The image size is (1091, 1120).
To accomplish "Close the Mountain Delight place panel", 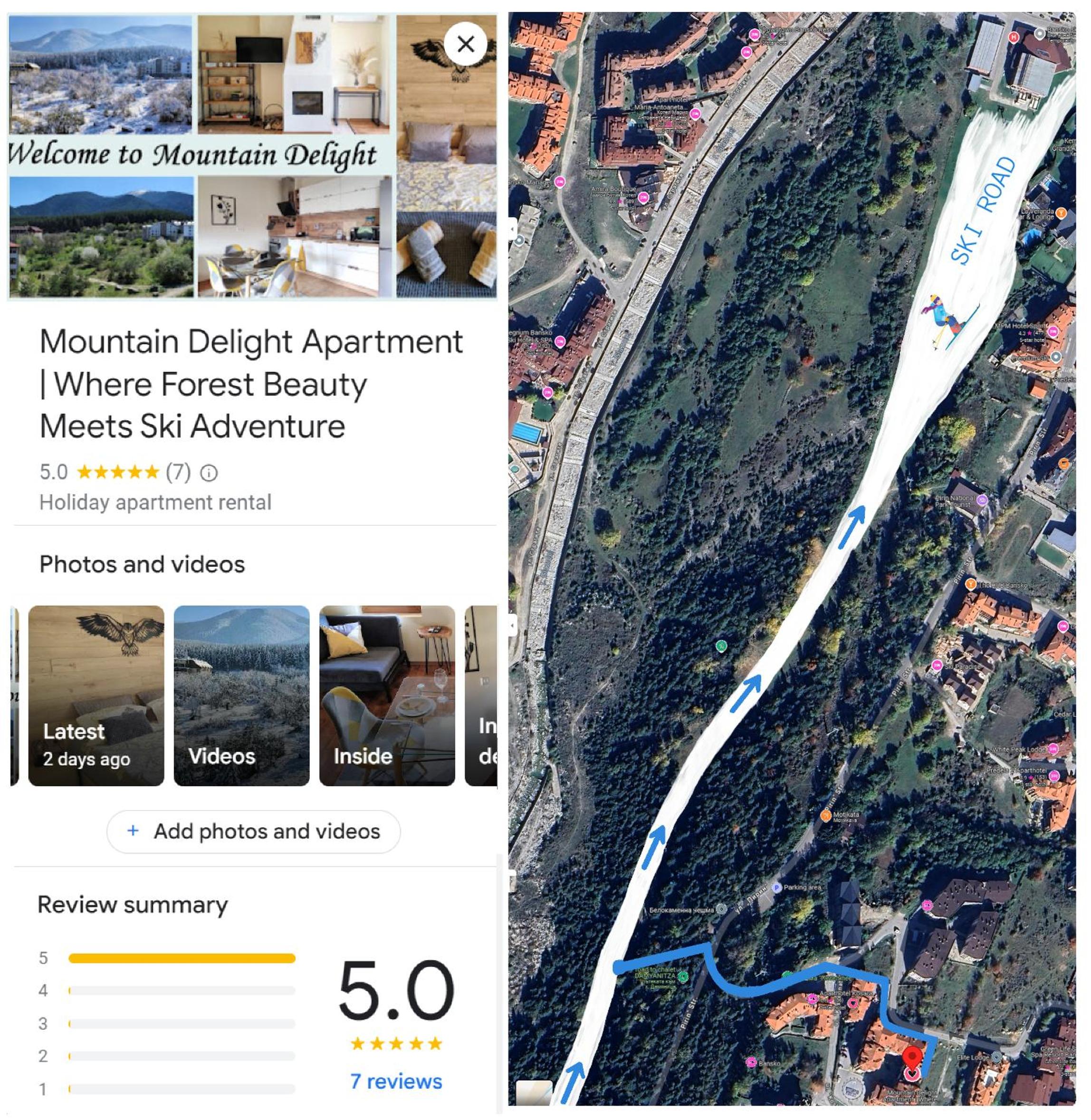I will click(465, 44).
